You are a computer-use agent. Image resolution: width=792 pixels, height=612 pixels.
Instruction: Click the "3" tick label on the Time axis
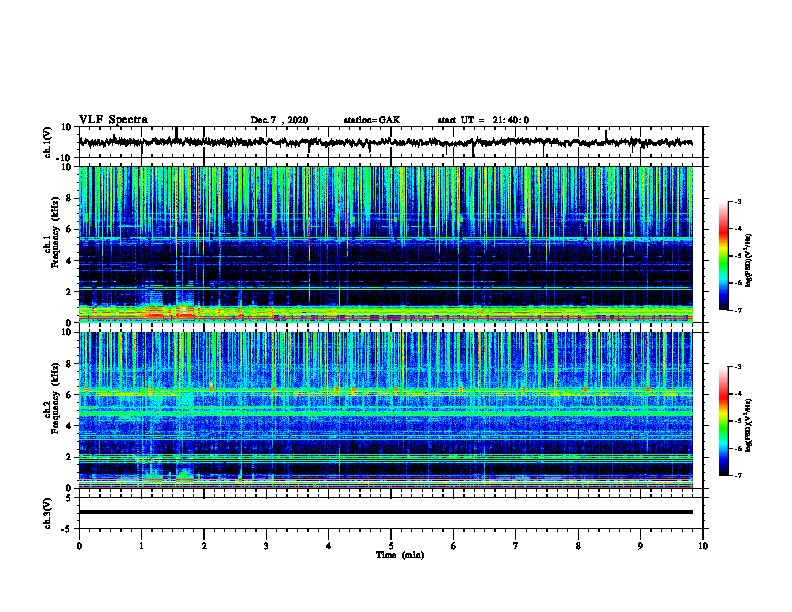[x=266, y=546]
